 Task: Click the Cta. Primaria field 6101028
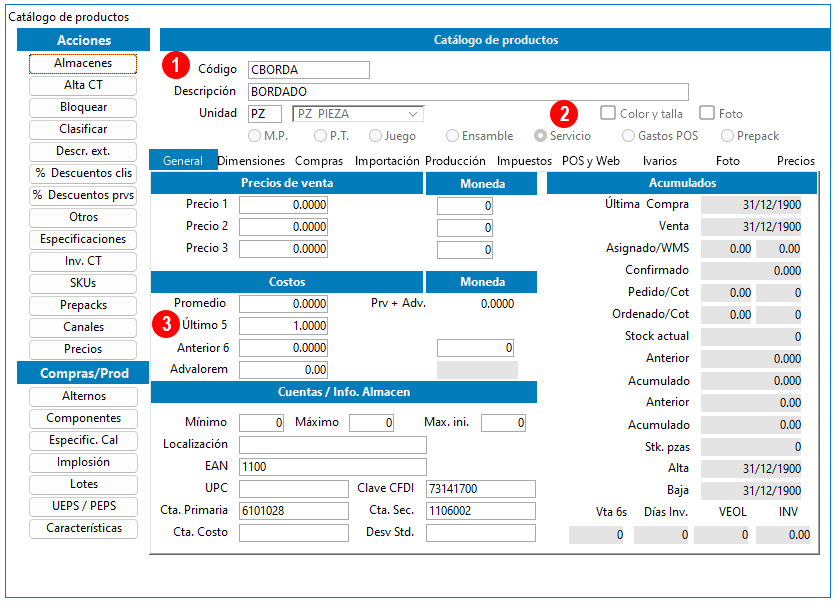point(294,511)
